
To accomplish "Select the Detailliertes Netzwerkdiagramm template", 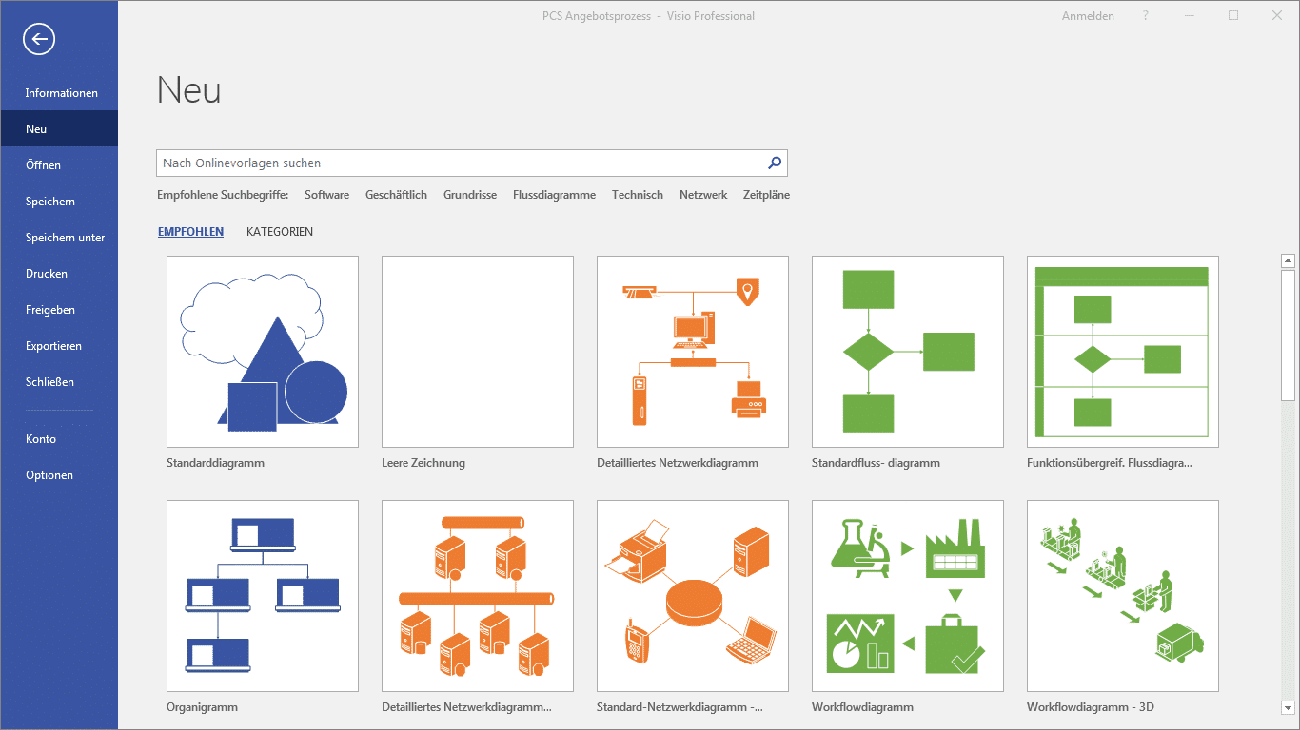I will (692, 351).
